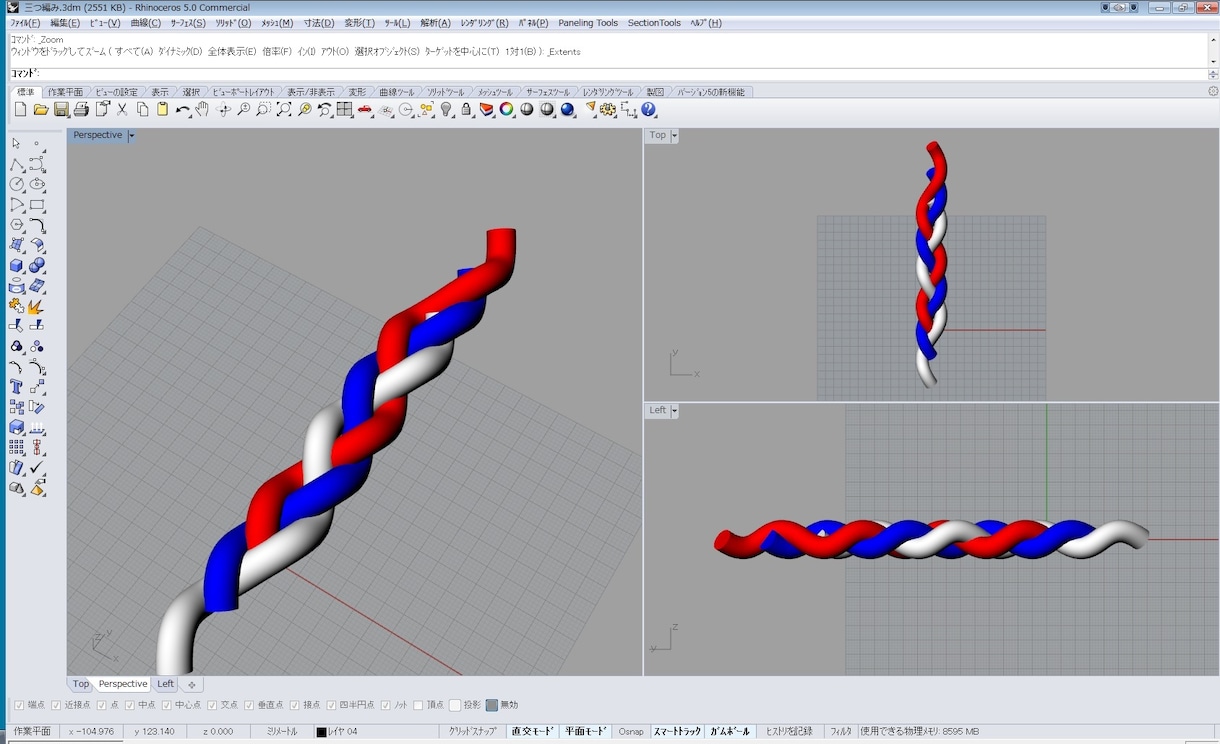
Task: Print using the printer icon
Action: pos(81,110)
